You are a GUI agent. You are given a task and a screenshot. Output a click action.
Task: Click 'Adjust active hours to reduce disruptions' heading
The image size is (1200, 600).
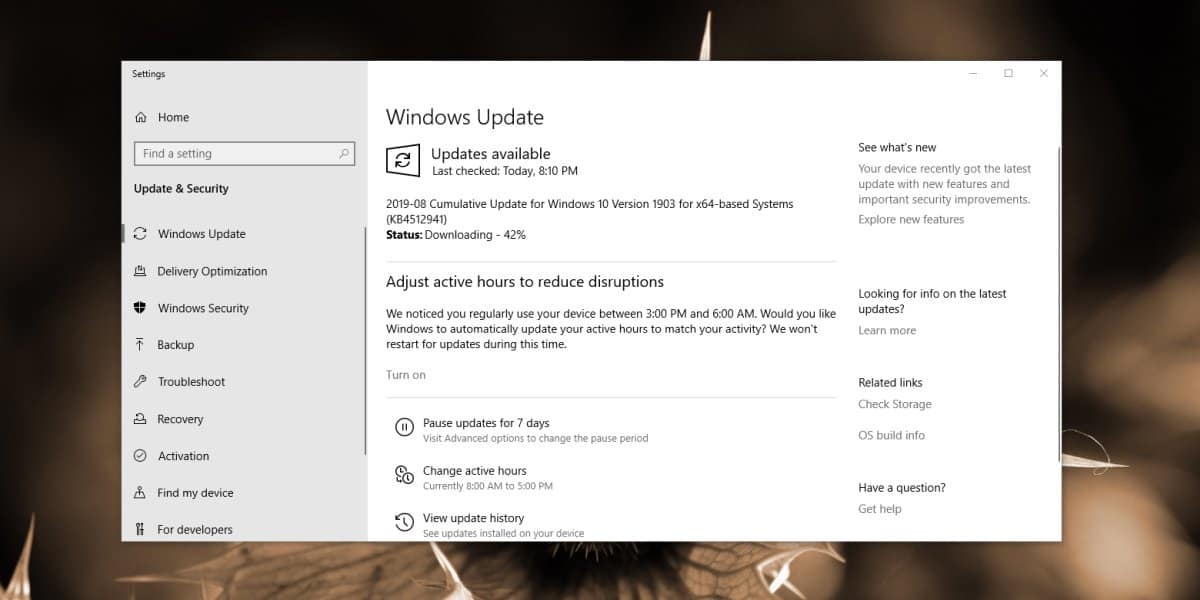tap(525, 282)
